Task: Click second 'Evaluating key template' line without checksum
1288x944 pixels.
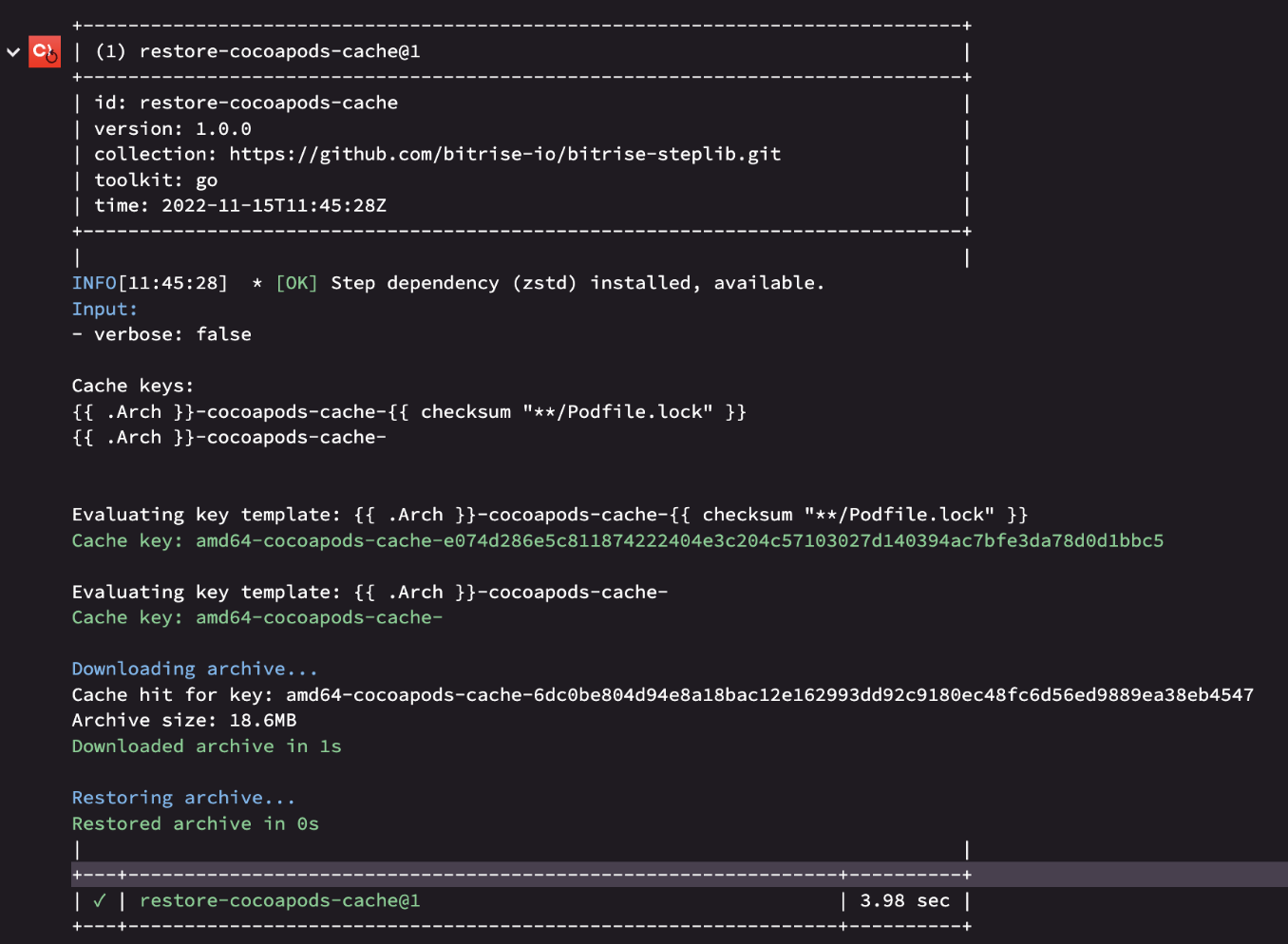Action: (369, 592)
